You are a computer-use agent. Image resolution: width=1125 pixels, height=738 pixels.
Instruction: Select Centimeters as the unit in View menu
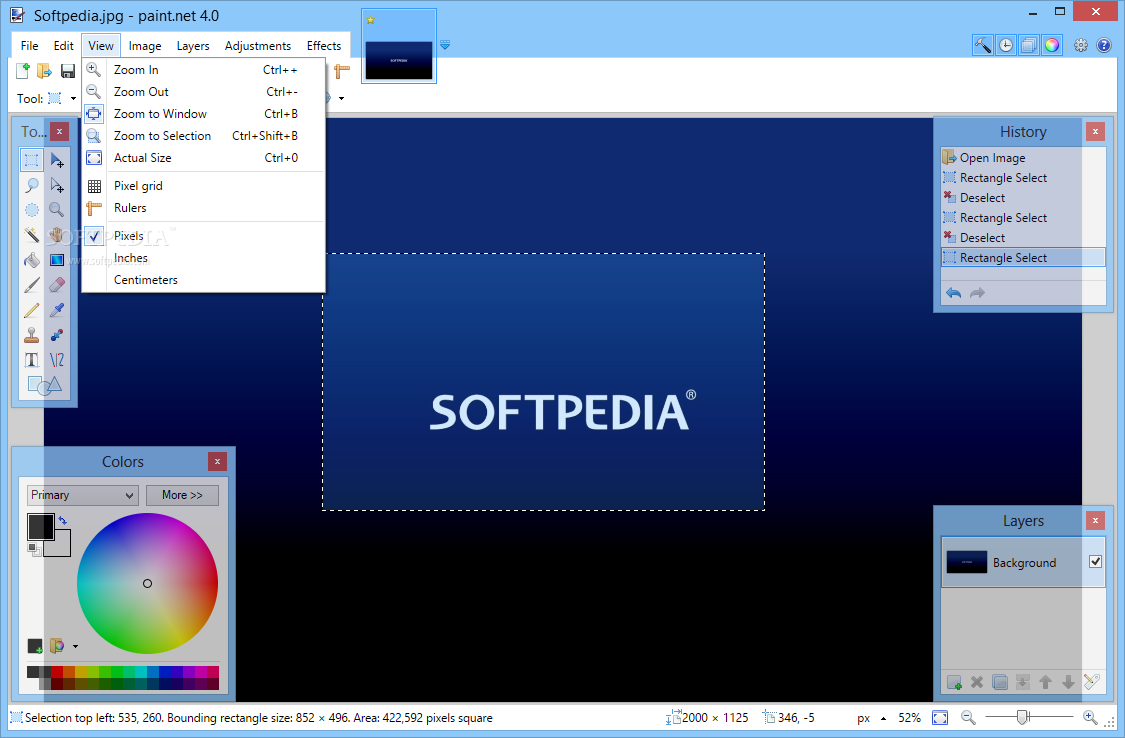pos(204,280)
